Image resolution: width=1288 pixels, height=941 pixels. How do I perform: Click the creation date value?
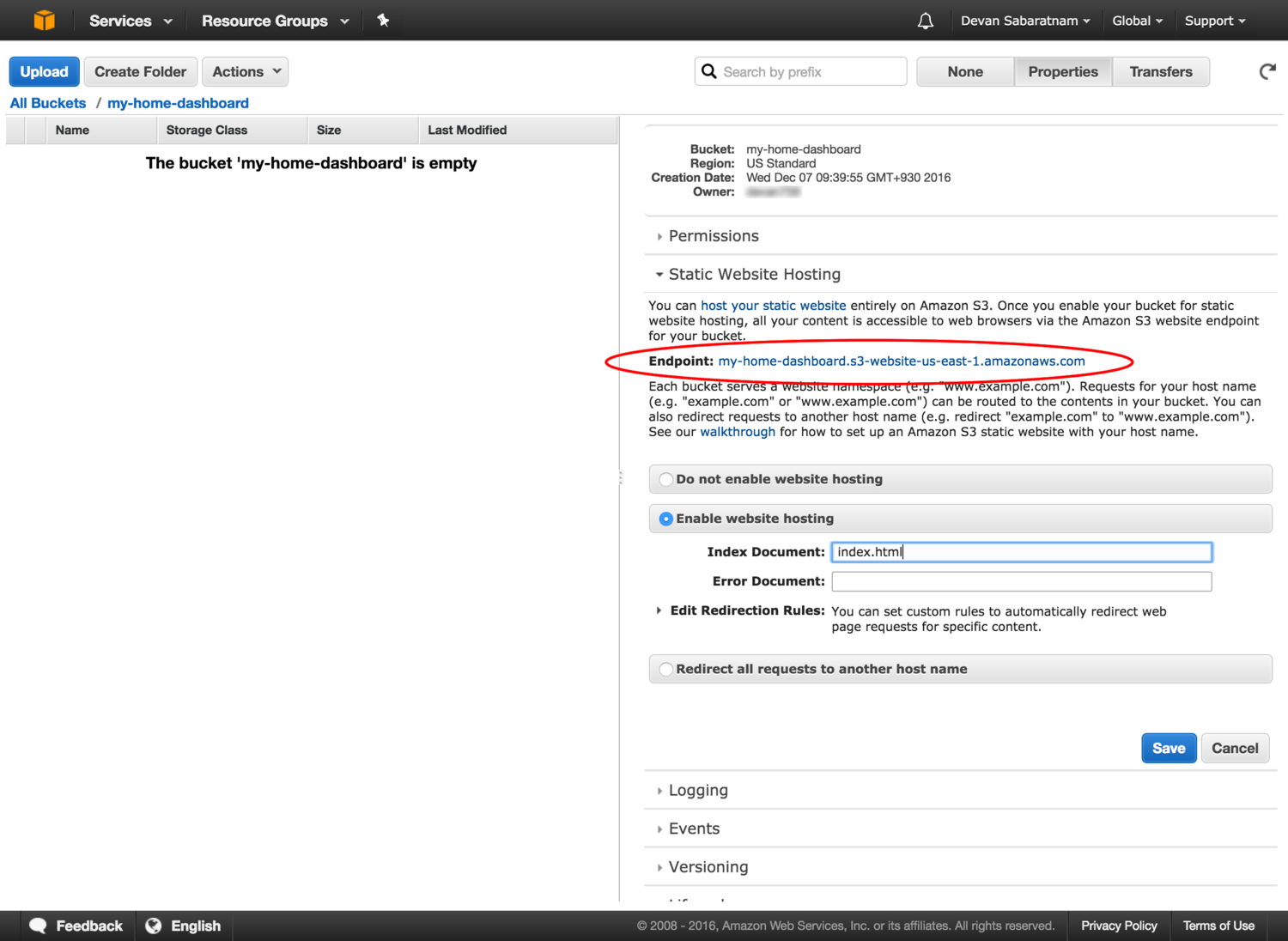tap(848, 178)
